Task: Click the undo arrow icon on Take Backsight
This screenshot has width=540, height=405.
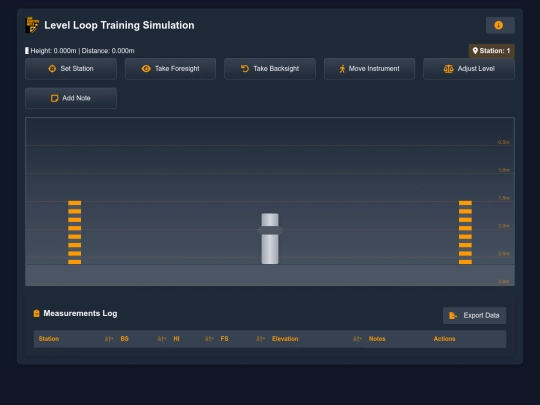Action: pos(245,69)
